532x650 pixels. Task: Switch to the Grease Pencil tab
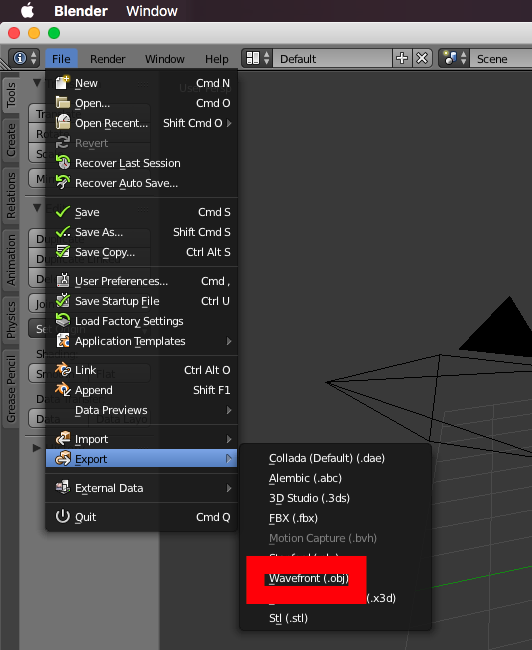(11, 388)
